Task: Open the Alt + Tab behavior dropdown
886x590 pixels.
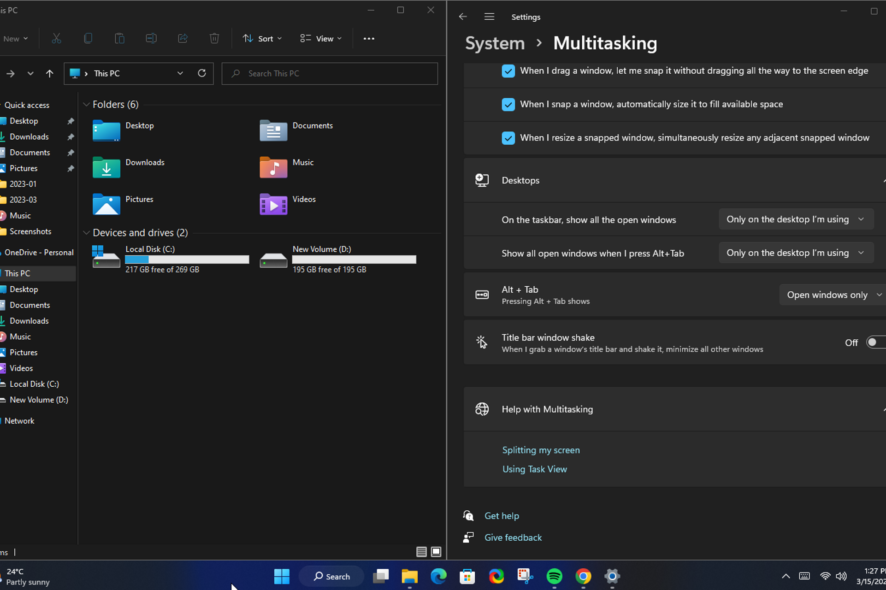Action: click(x=832, y=294)
